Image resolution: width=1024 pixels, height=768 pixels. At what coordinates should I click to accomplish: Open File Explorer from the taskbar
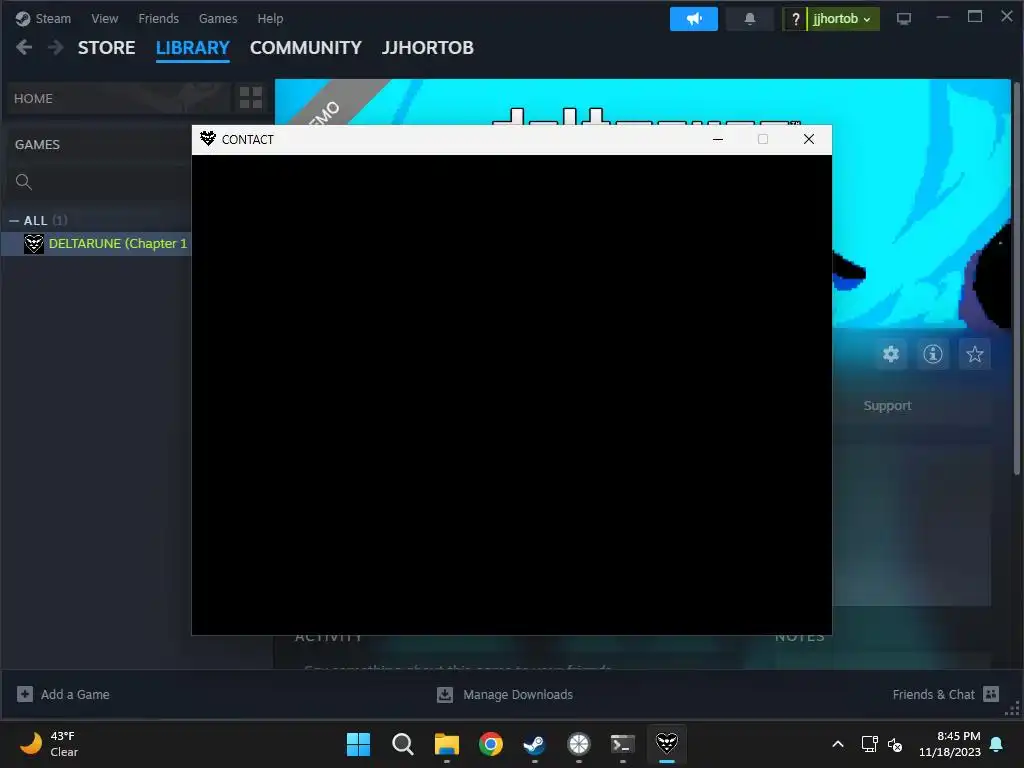point(447,744)
